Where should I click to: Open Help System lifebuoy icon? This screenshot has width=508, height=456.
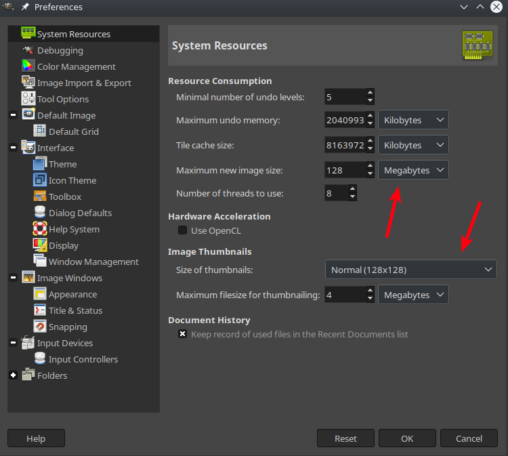40,229
